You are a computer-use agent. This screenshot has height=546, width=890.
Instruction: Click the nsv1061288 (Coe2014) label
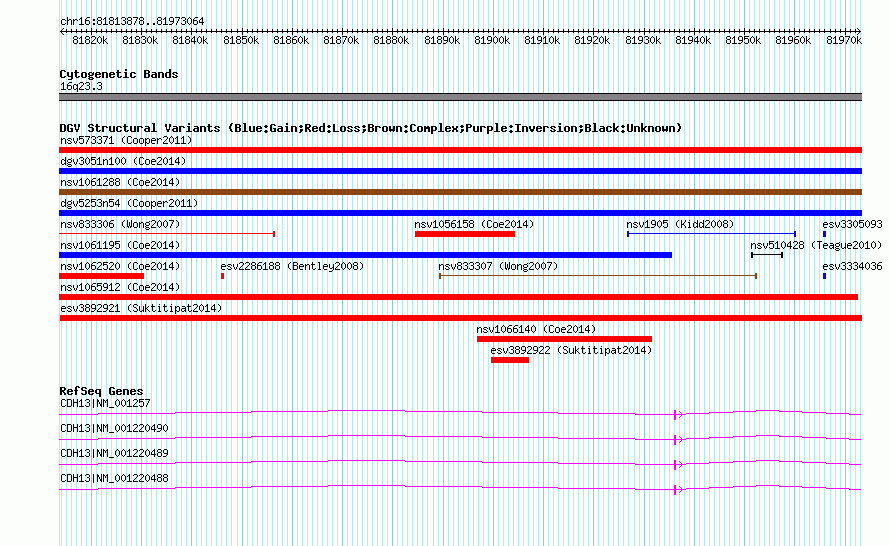[120, 182]
